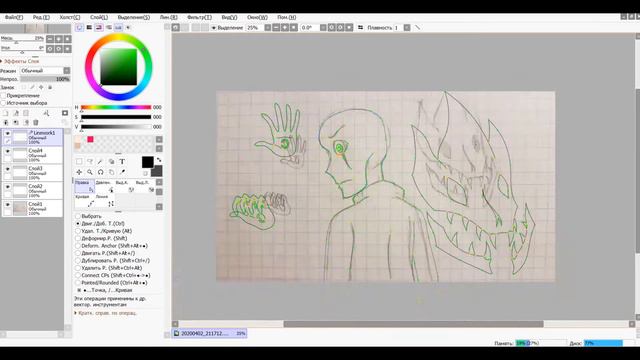Undo with the toolbar arrow button
This screenshot has width=640, height=360.
[x=176, y=27]
